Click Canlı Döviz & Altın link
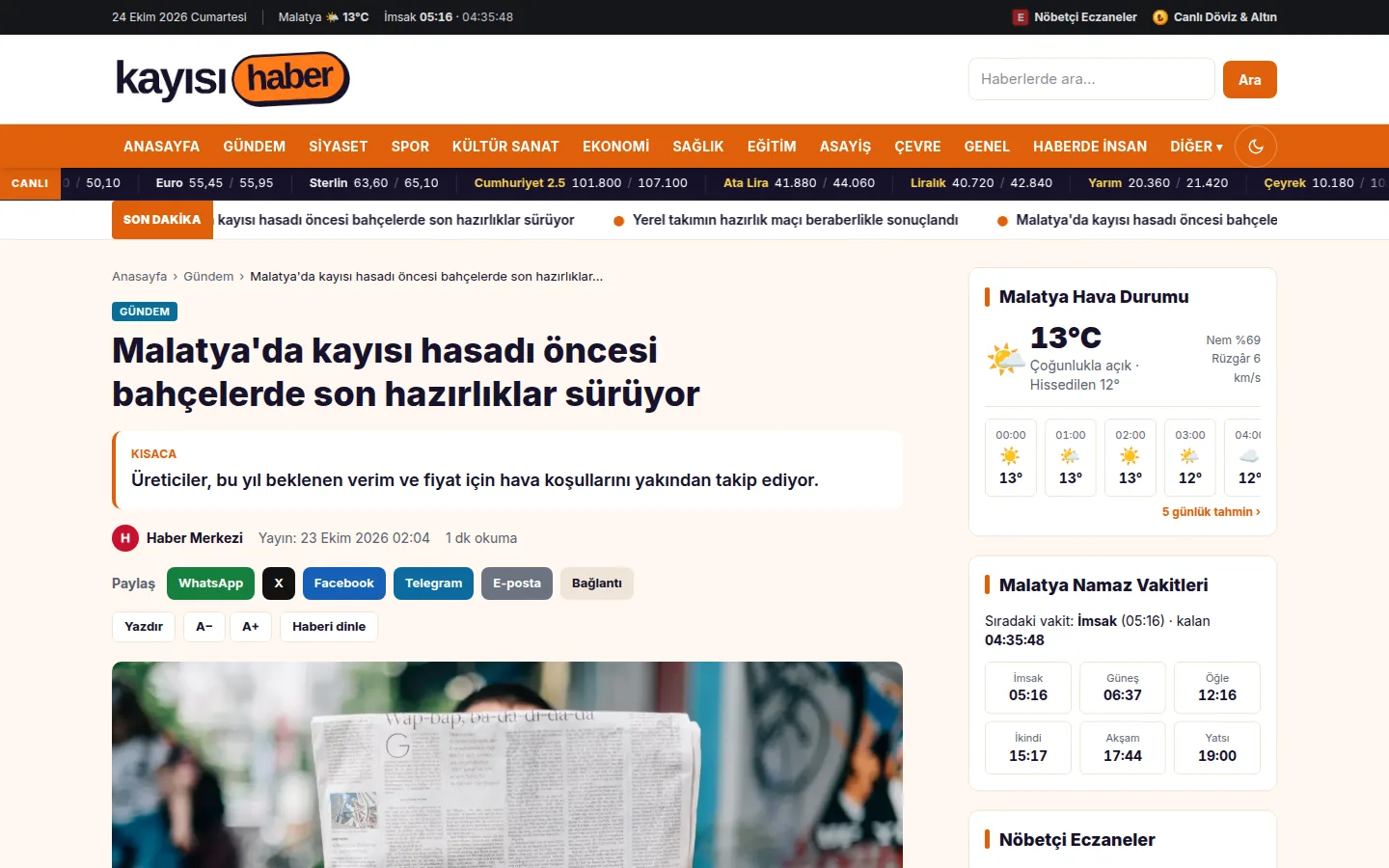This screenshot has width=1389, height=868. click(x=1225, y=17)
